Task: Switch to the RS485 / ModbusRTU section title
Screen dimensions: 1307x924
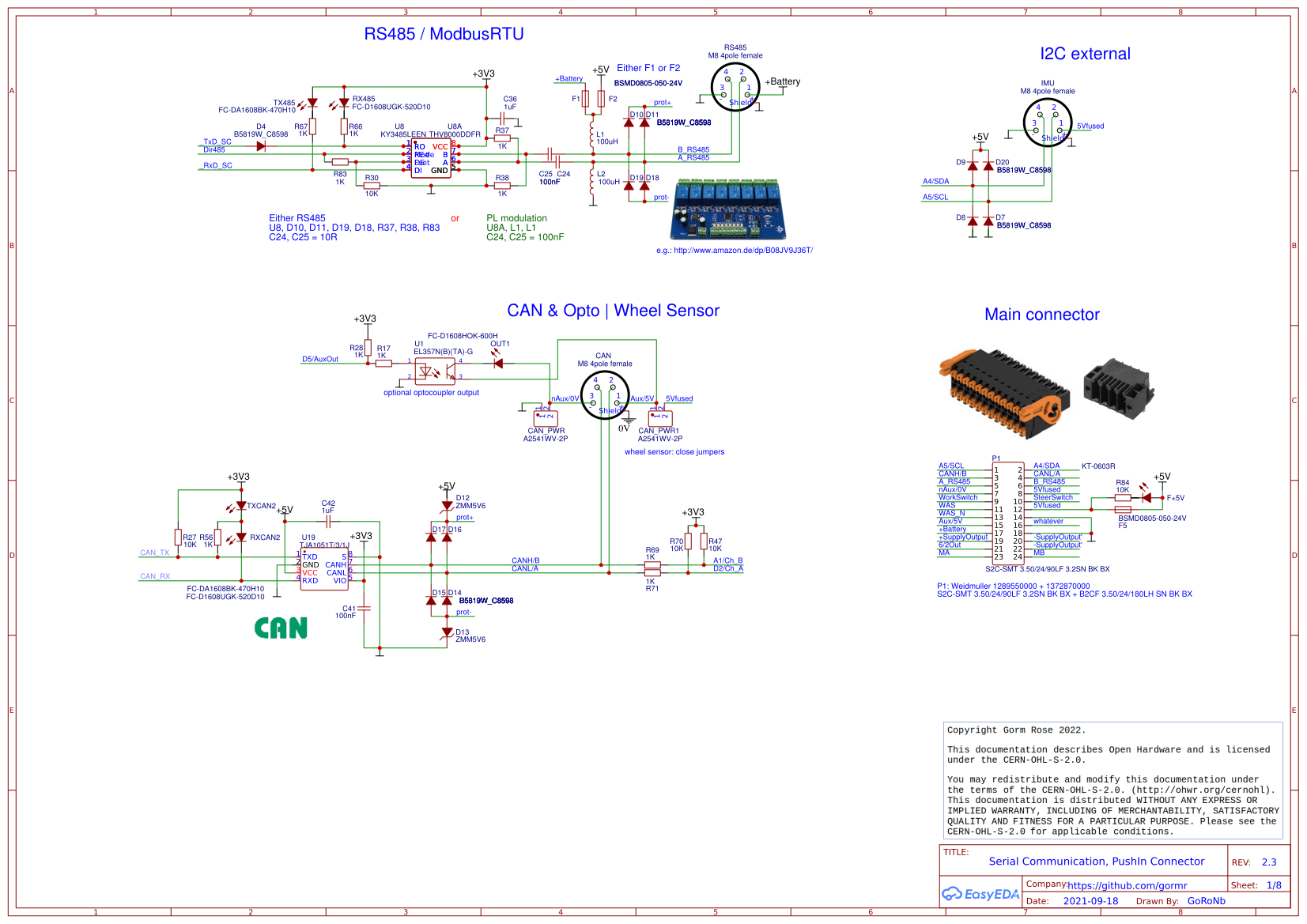Action: point(444,34)
